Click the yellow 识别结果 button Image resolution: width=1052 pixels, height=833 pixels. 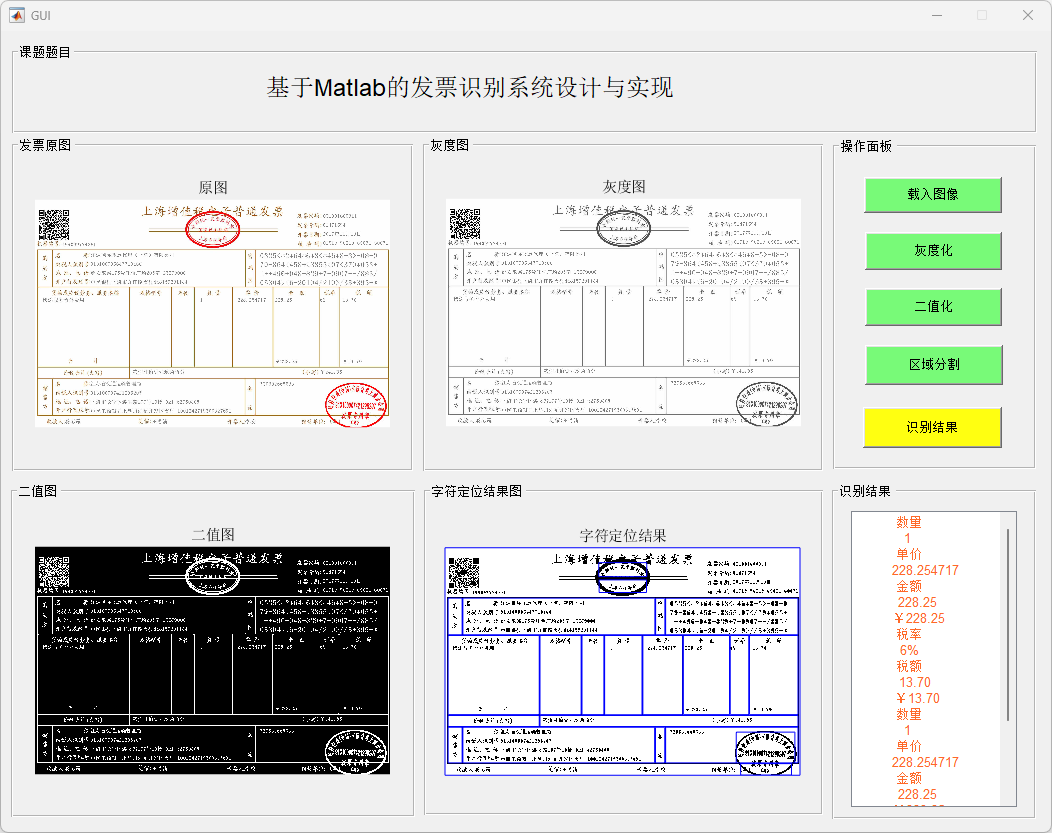pyautogui.click(x=932, y=427)
